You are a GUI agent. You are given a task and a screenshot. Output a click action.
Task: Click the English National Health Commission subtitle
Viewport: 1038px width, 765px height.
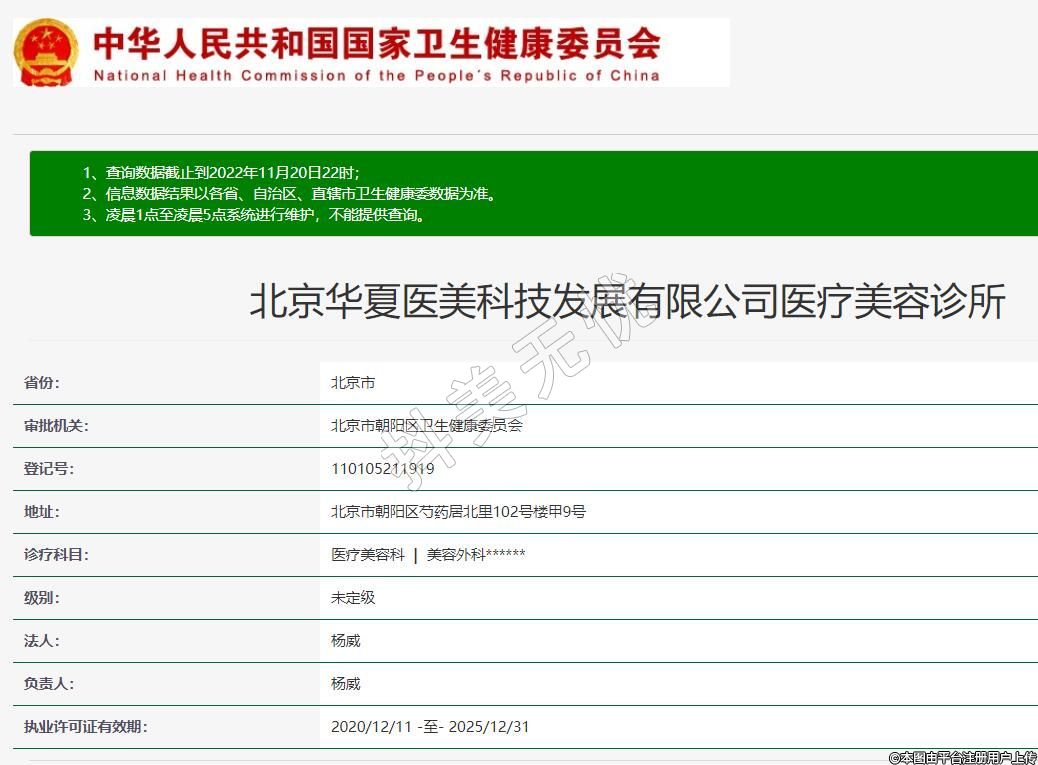point(376,76)
